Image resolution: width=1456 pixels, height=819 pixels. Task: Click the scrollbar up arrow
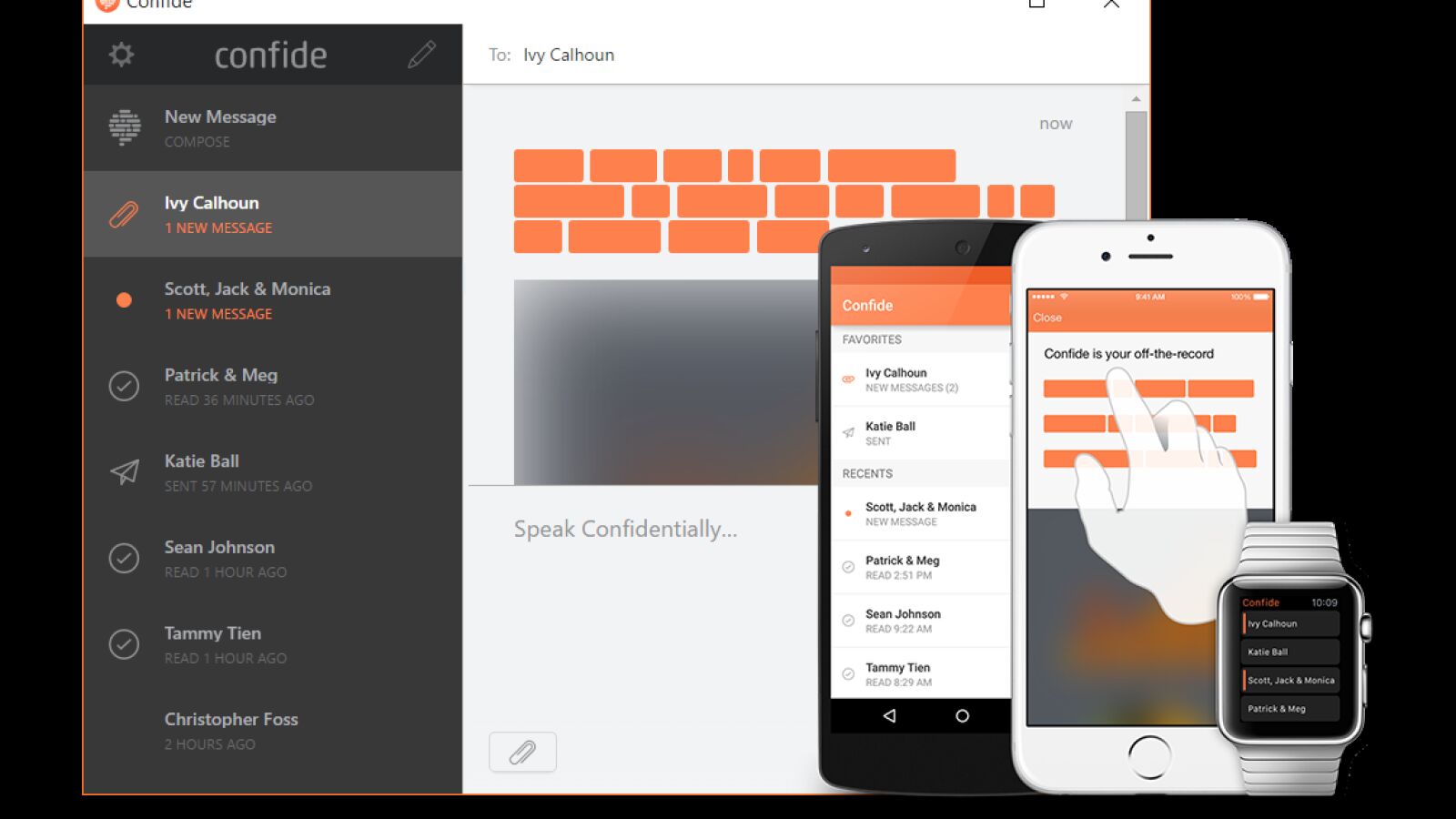tap(1136, 98)
